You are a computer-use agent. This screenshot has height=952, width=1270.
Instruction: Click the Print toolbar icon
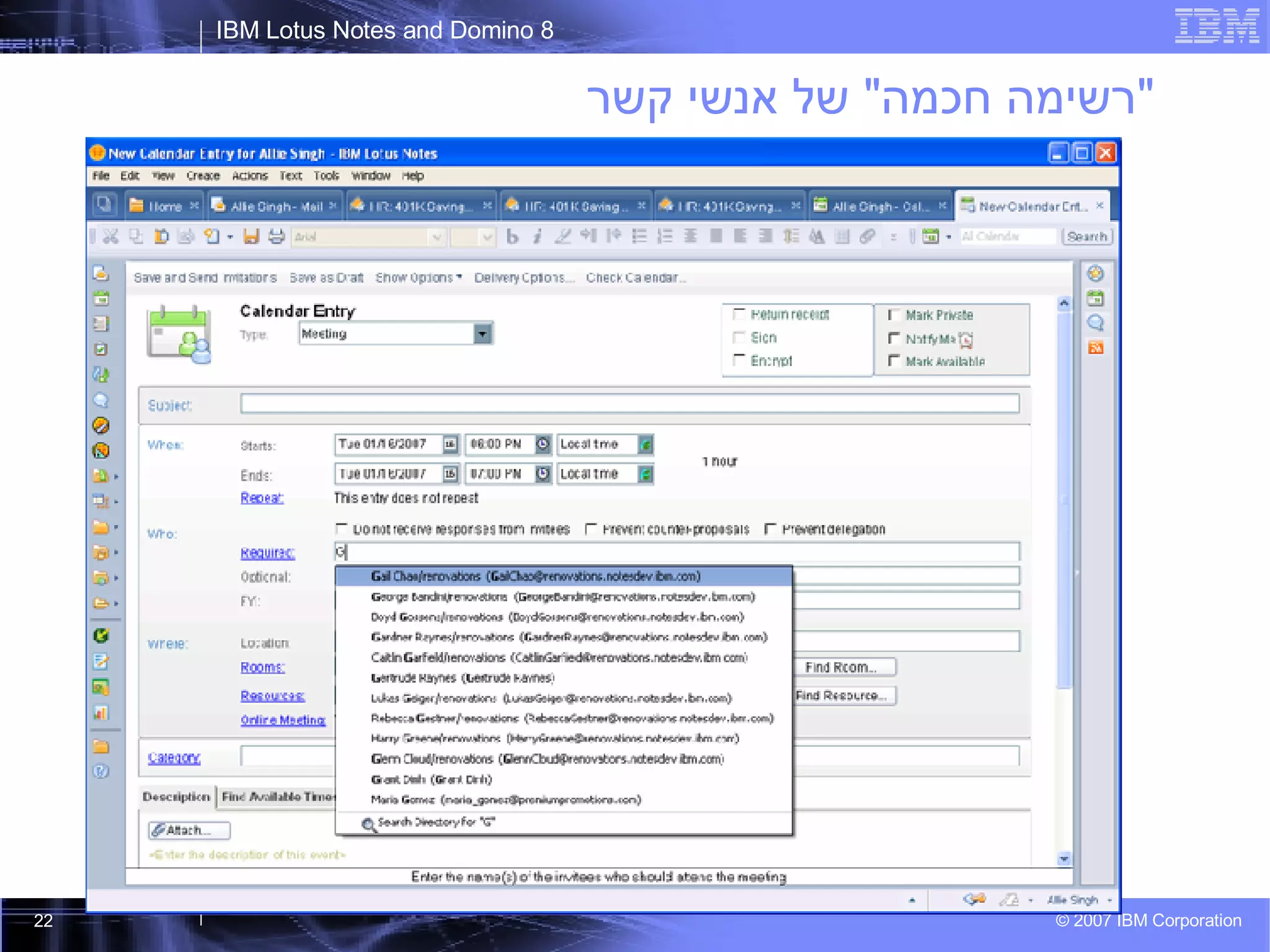point(277,236)
